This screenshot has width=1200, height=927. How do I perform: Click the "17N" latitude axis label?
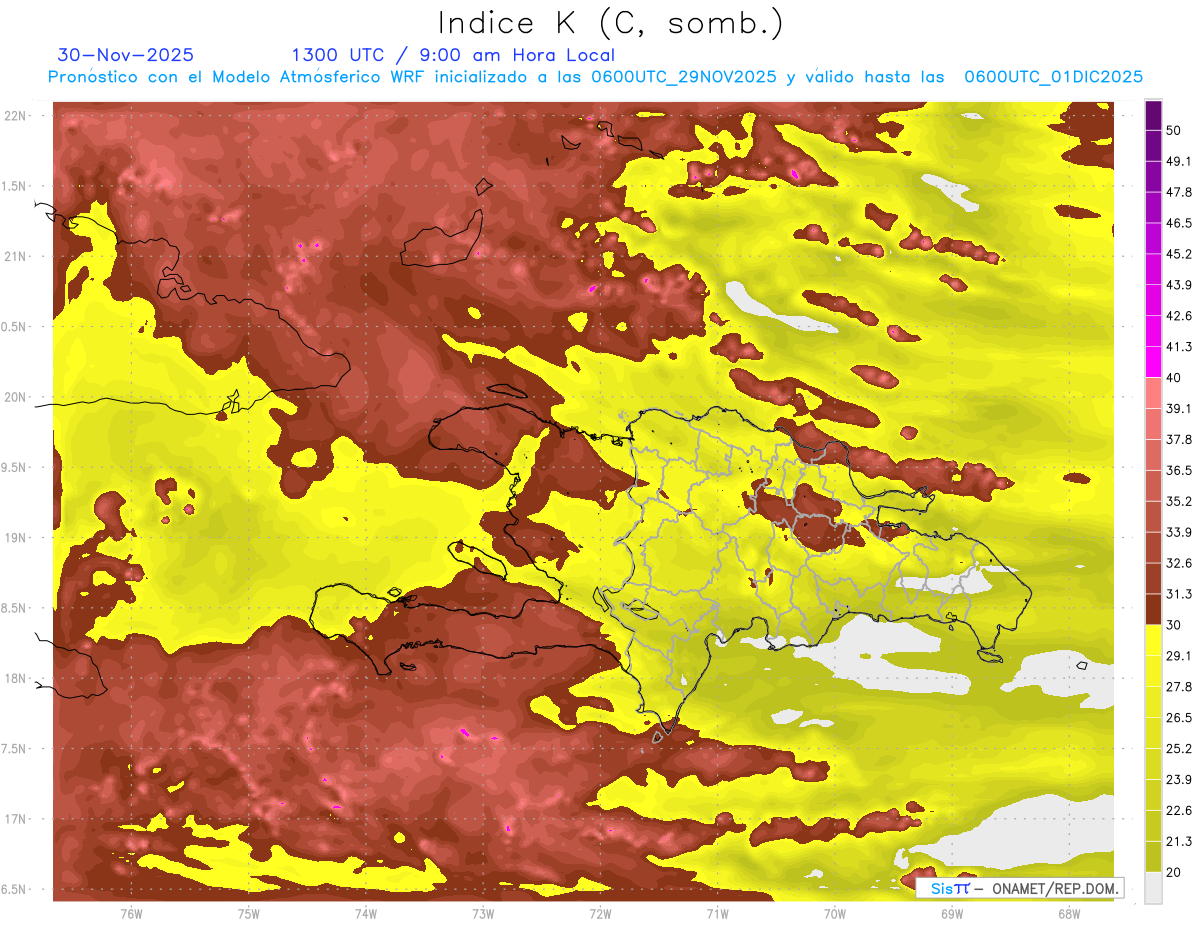coord(17,819)
